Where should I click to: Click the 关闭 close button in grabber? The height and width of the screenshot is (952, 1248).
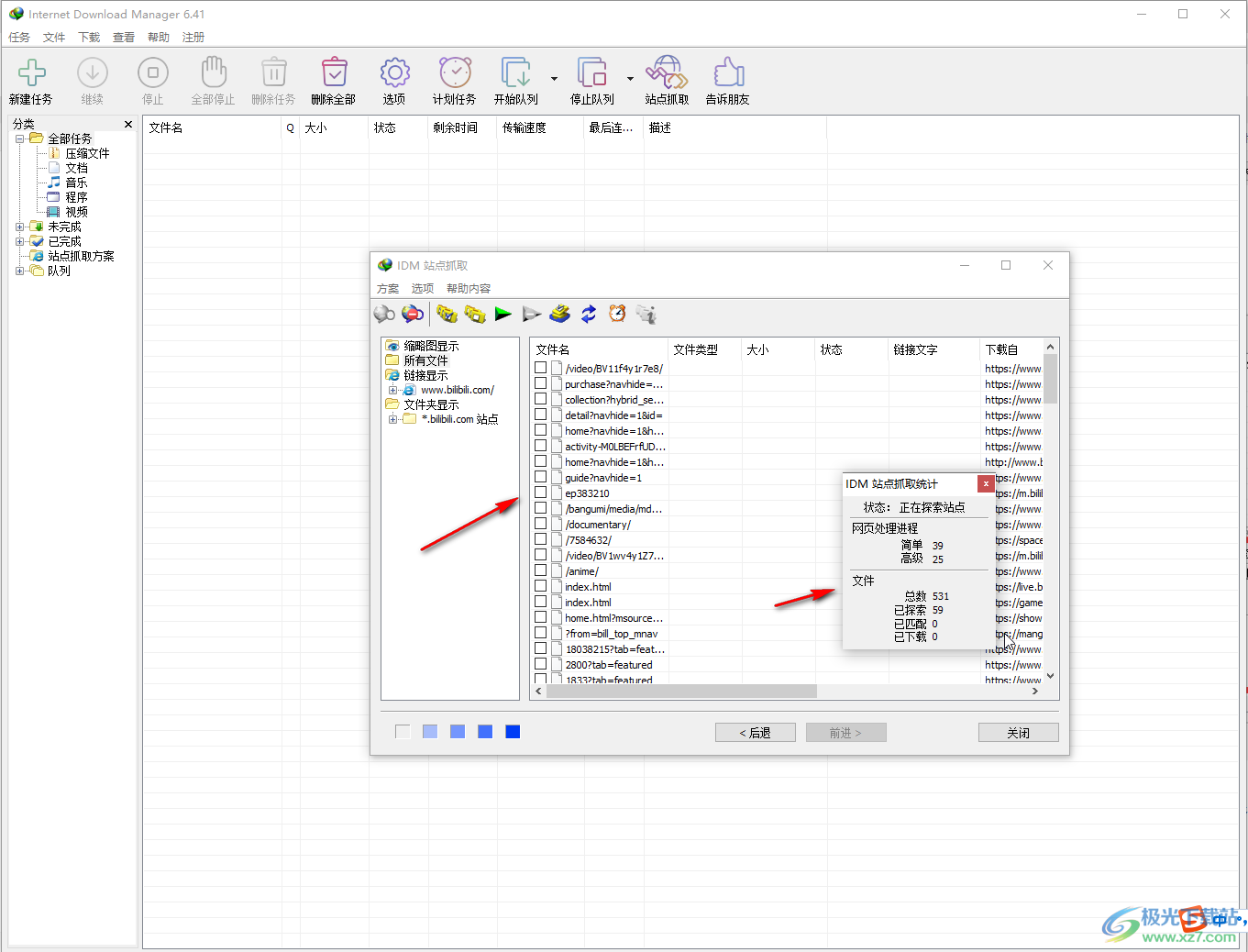point(1019,732)
